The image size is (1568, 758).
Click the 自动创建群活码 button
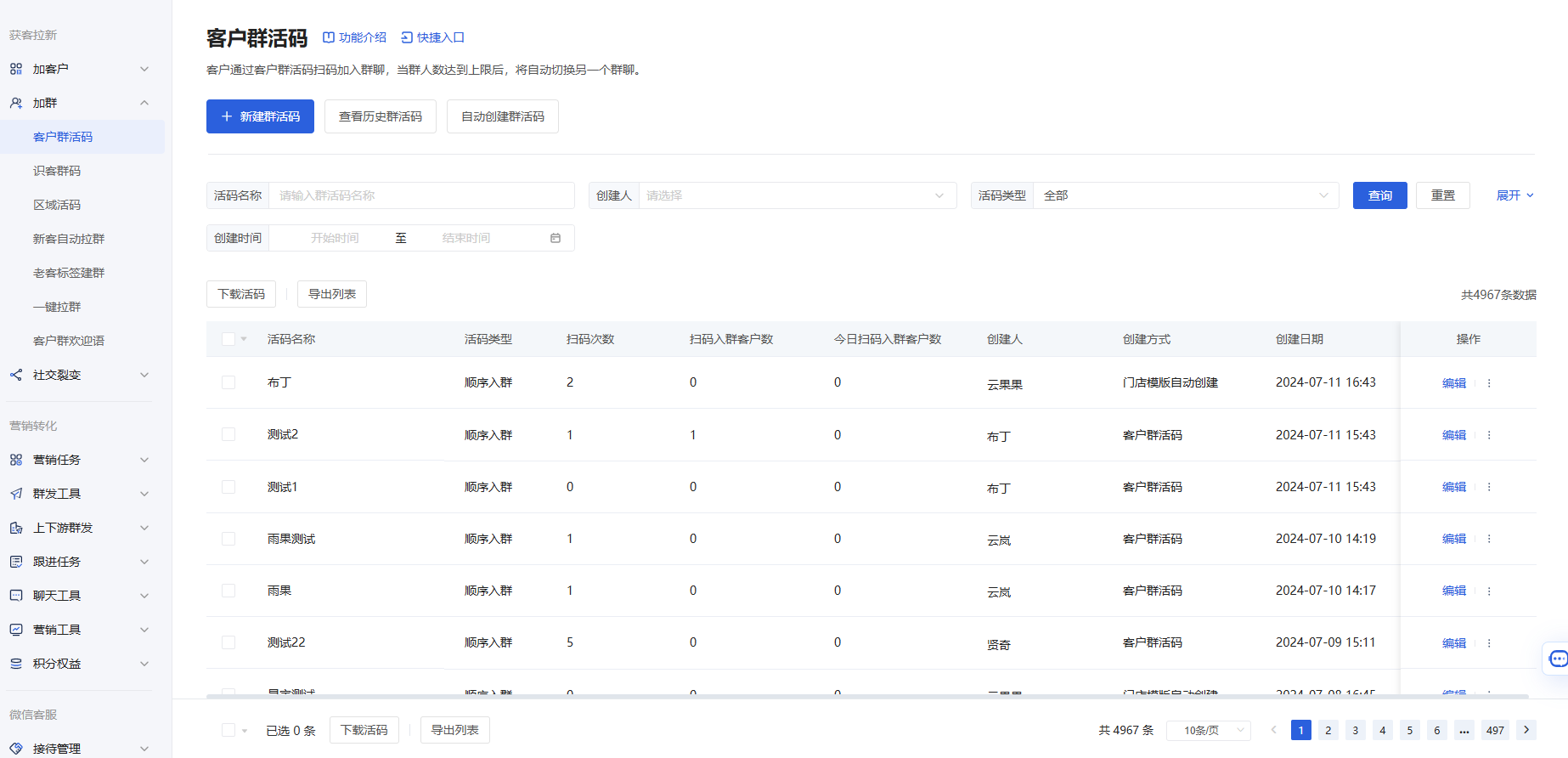point(503,116)
